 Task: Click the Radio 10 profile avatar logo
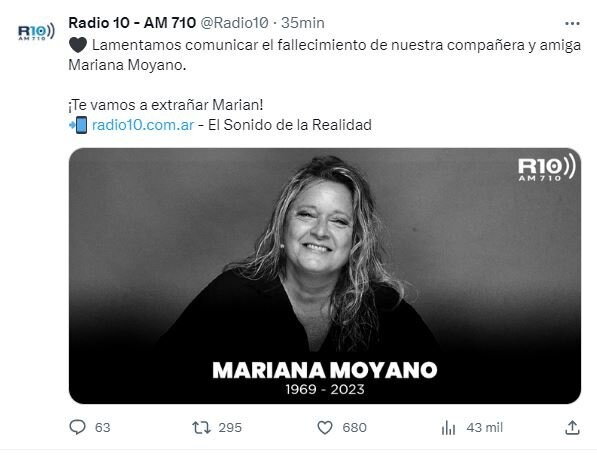click(36, 32)
